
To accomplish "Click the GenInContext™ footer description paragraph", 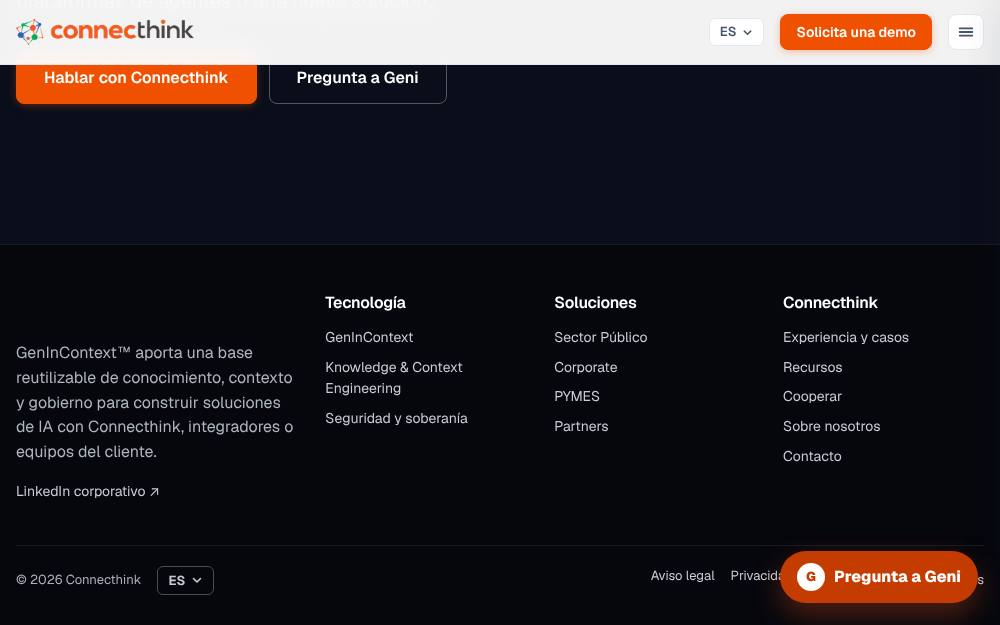I will click(x=155, y=402).
